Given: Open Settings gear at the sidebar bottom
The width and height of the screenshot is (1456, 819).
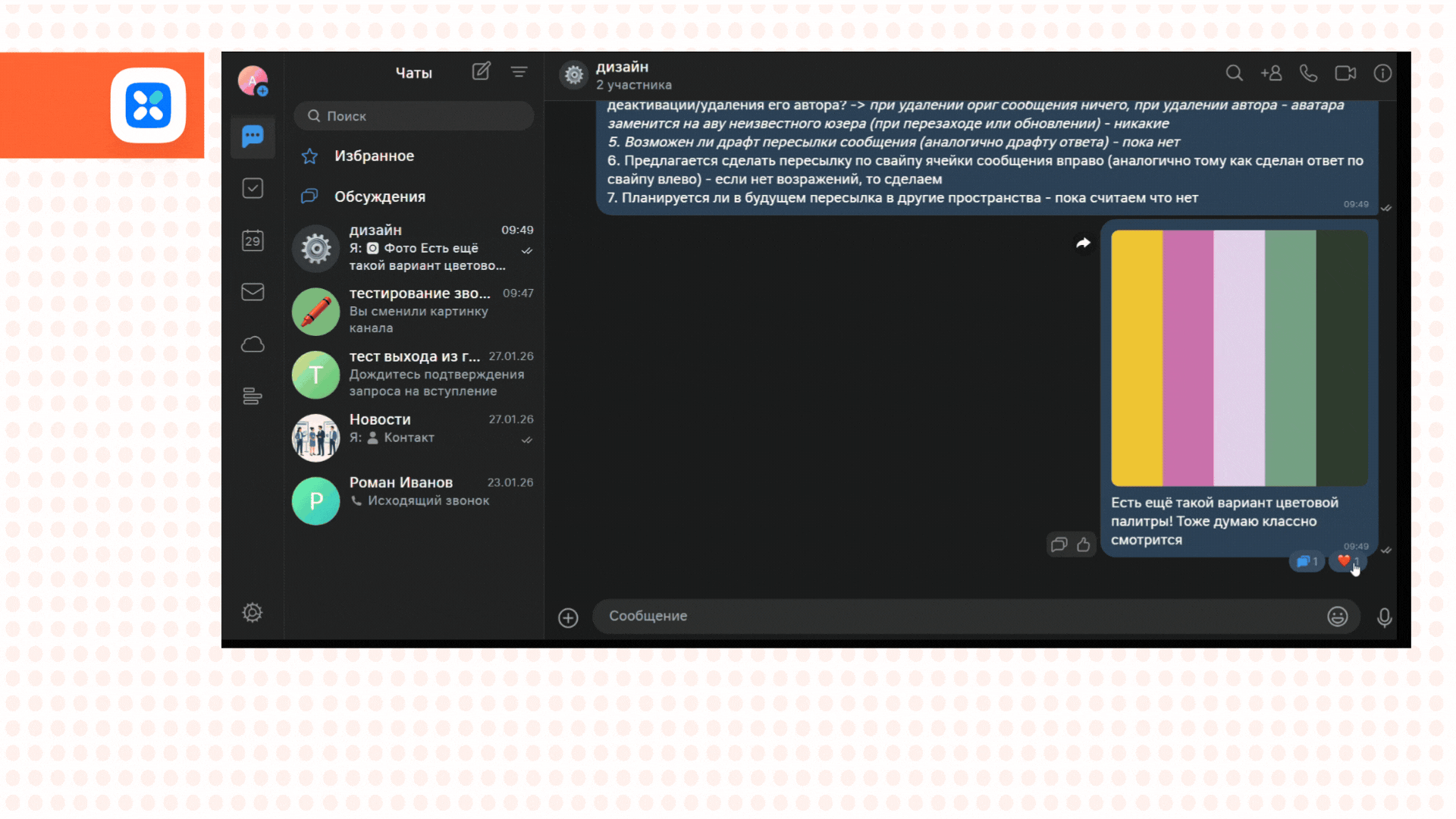Looking at the screenshot, I should [253, 613].
